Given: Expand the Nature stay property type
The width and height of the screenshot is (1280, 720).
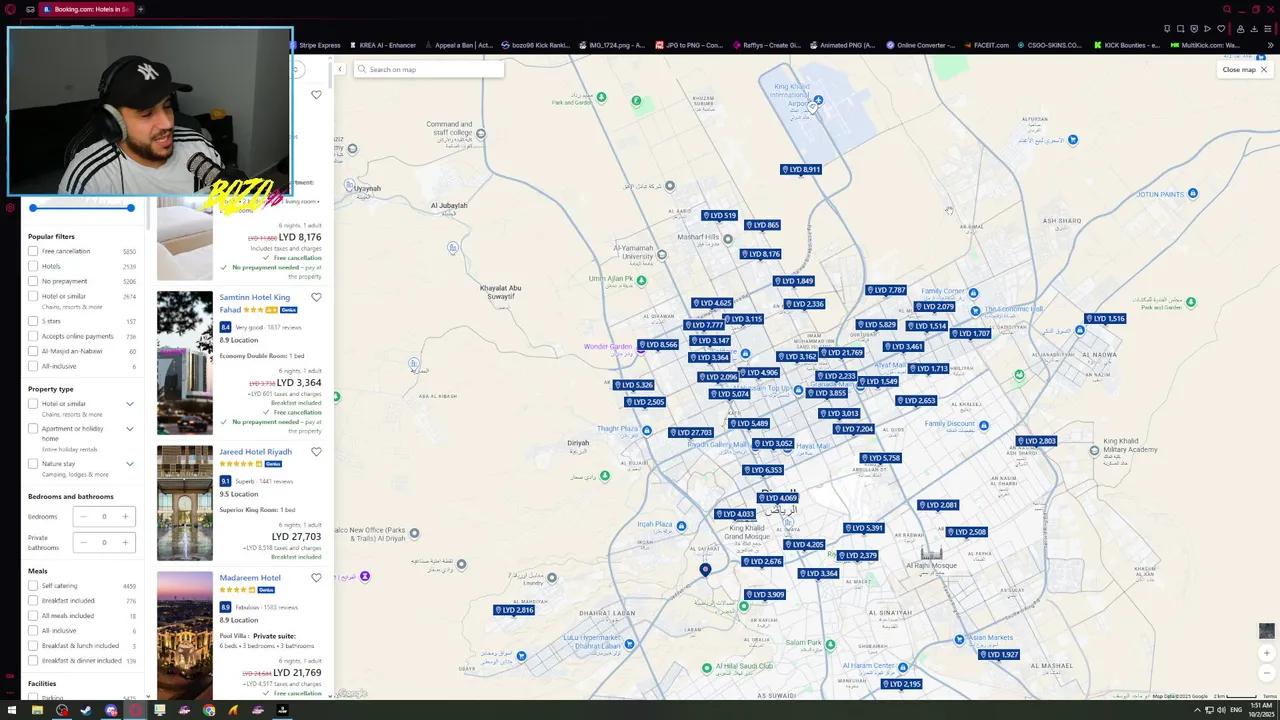Looking at the screenshot, I should coord(130,464).
